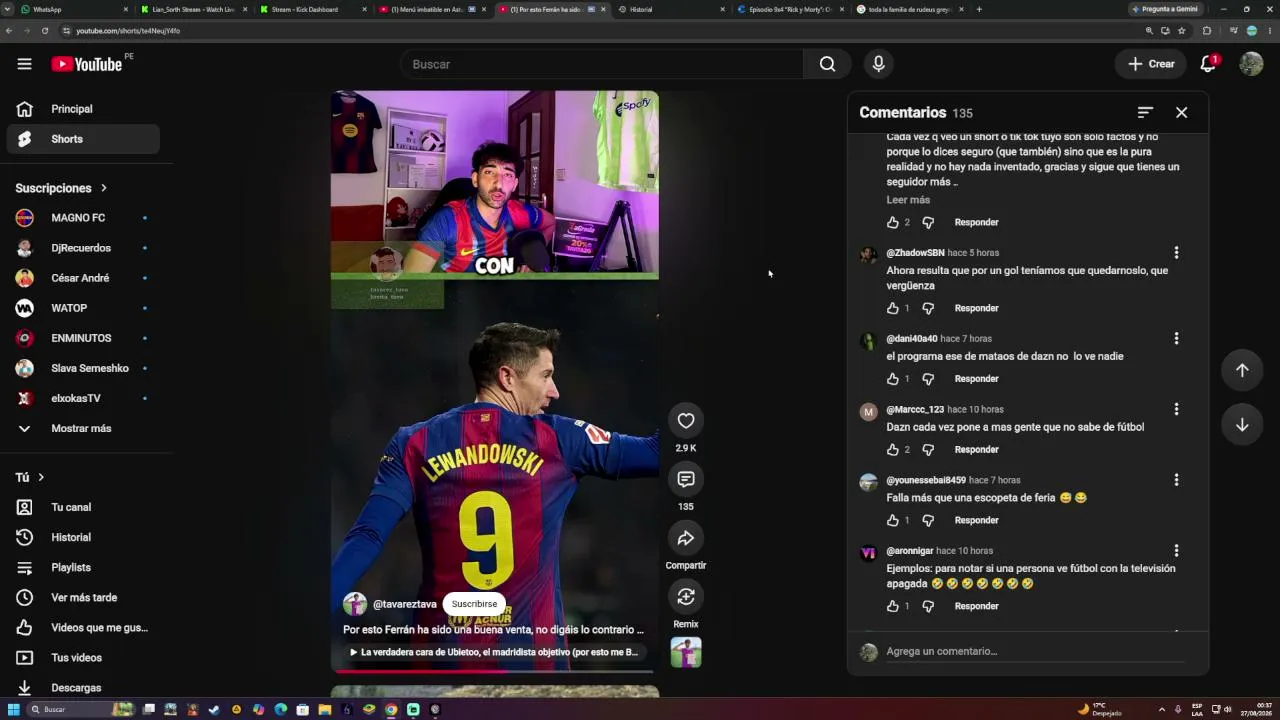The width and height of the screenshot is (1280, 720).
Task: Open the account avatar menu
Action: click(x=1251, y=64)
